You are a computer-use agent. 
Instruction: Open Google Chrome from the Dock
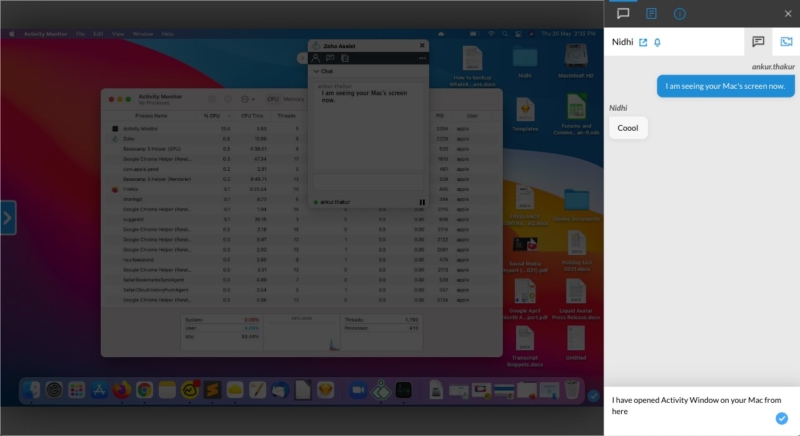tap(144, 390)
